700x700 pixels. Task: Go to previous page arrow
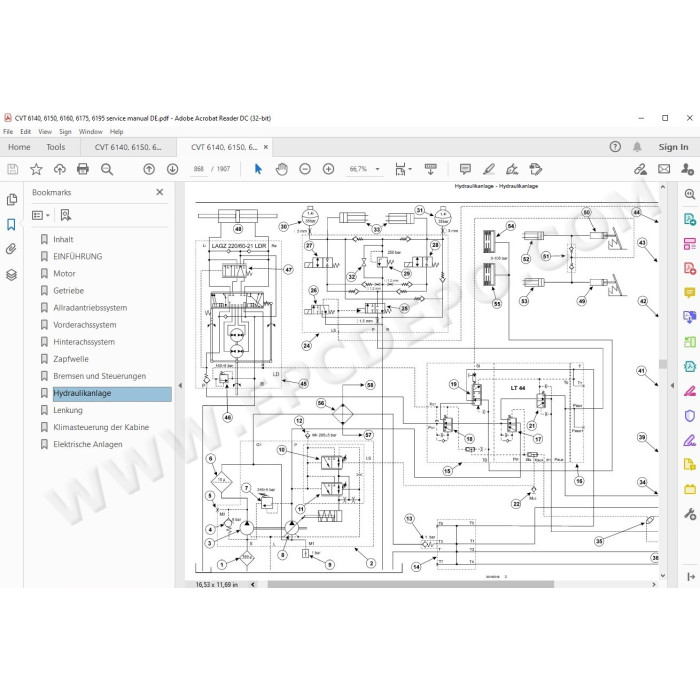pyautogui.click(x=149, y=169)
